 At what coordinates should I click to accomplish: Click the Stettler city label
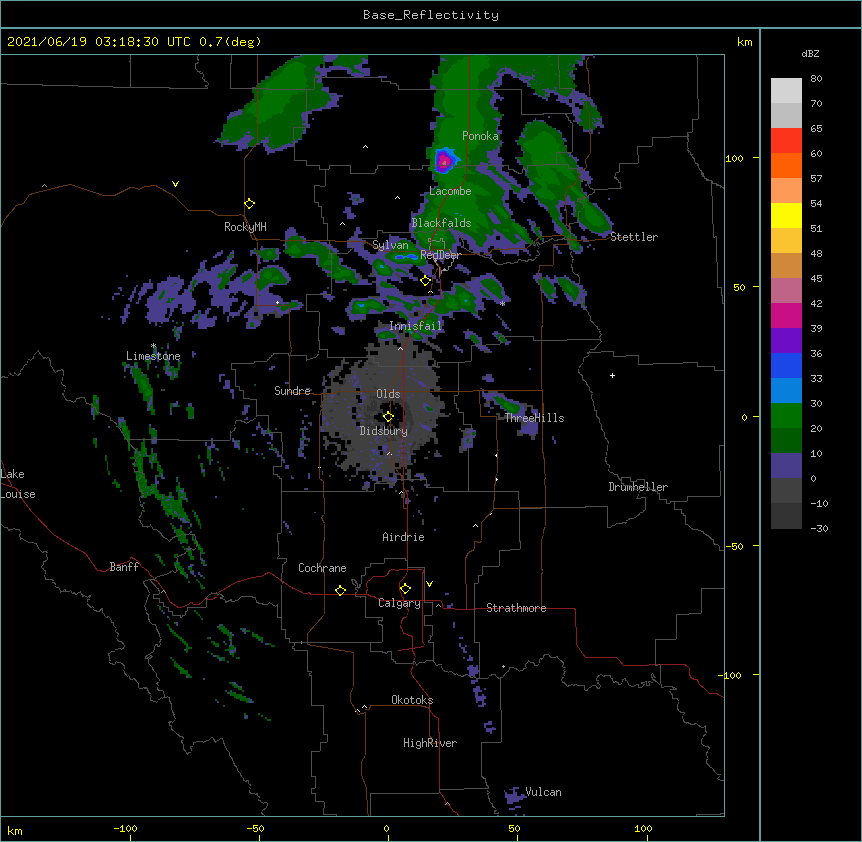634,237
